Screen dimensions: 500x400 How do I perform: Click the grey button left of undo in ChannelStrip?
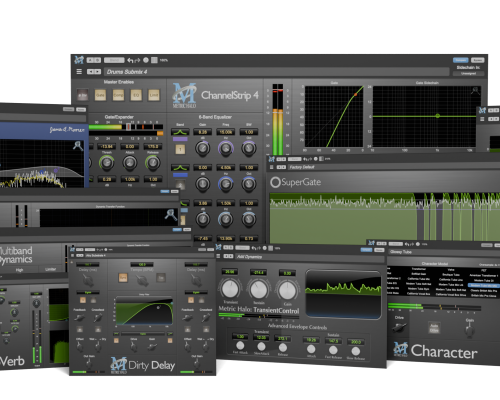coord(114,60)
